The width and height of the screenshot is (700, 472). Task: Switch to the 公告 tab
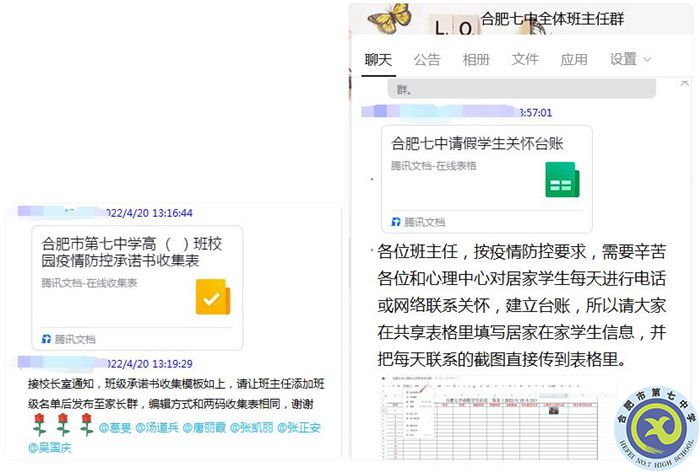tap(427, 59)
